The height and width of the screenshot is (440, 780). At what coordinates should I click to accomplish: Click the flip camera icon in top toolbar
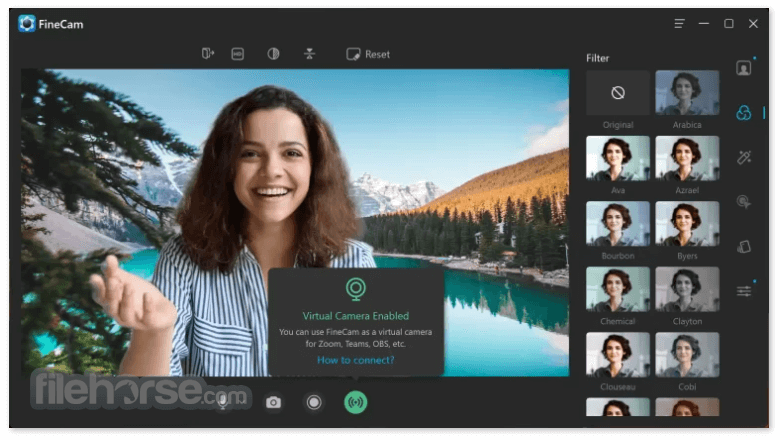(x=208, y=54)
